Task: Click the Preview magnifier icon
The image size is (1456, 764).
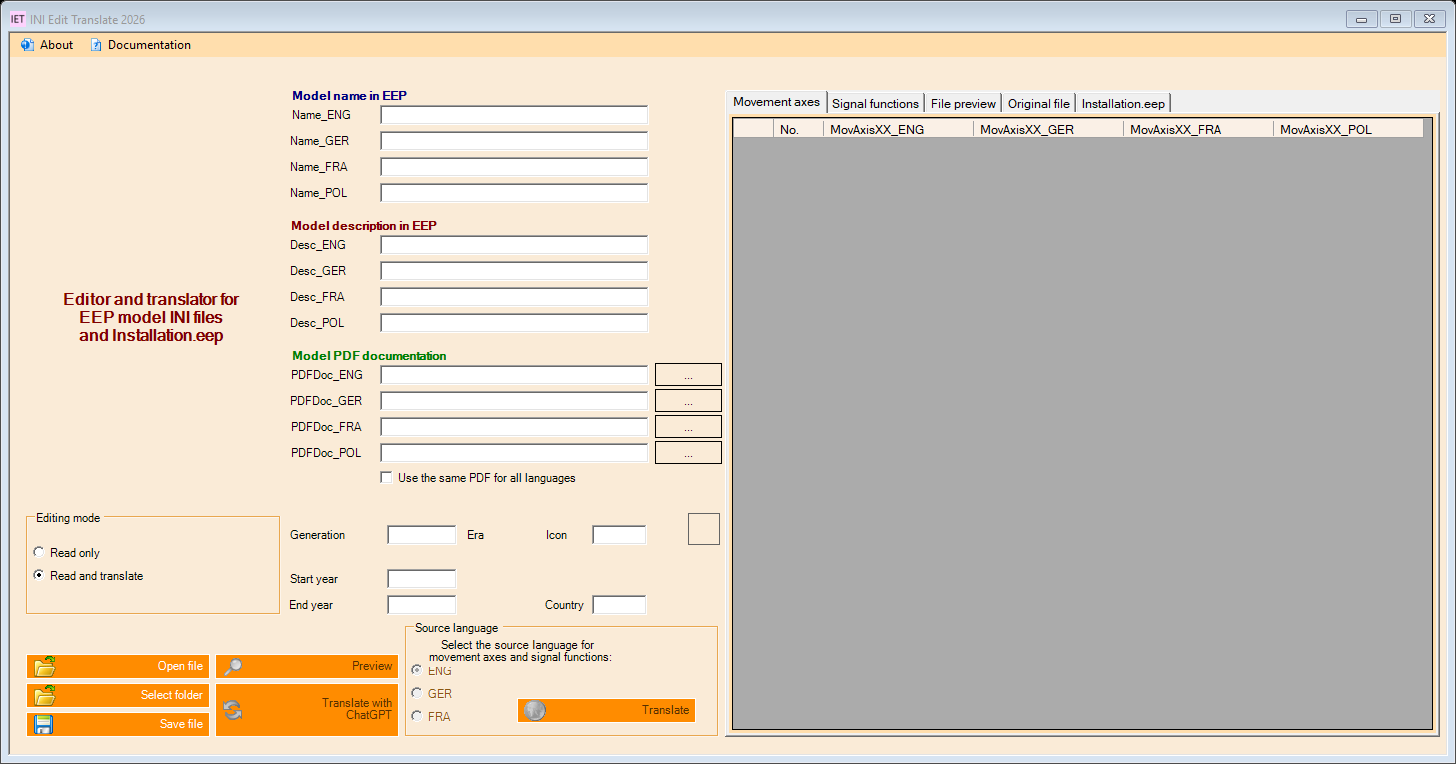Action: pyautogui.click(x=233, y=666)
